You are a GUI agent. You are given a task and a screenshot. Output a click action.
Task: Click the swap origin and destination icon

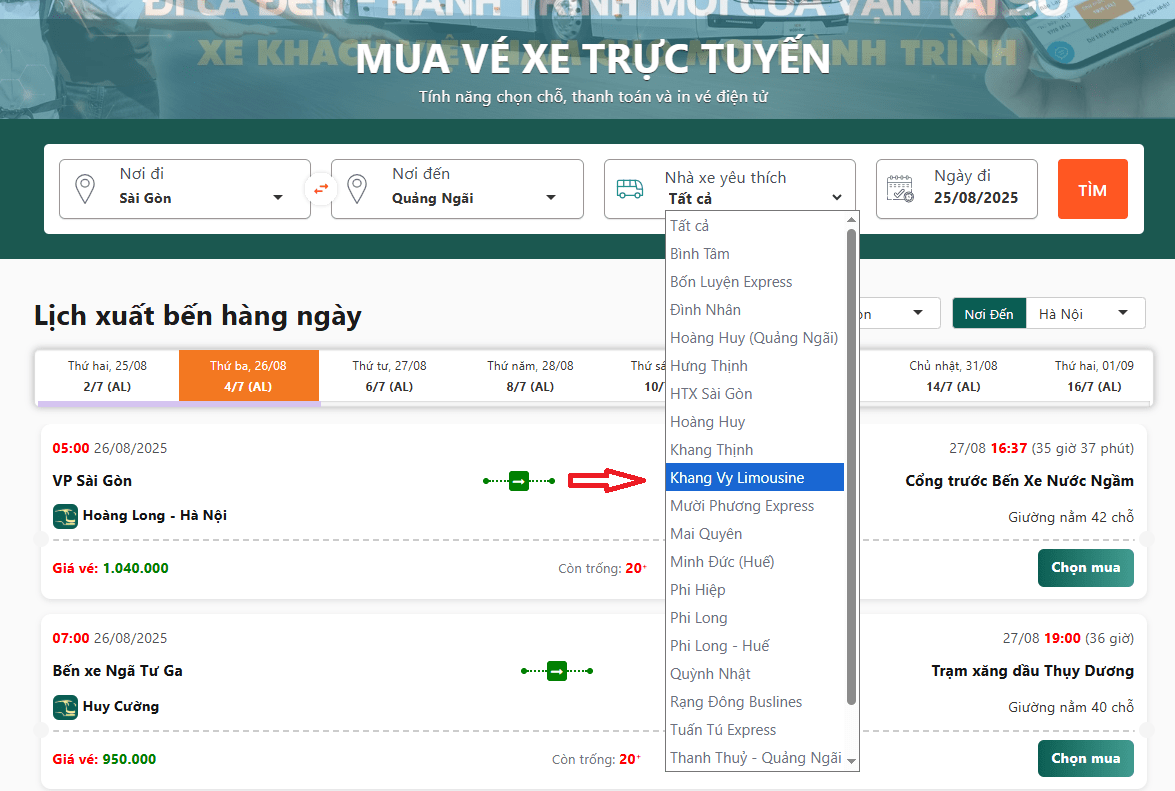321,188
